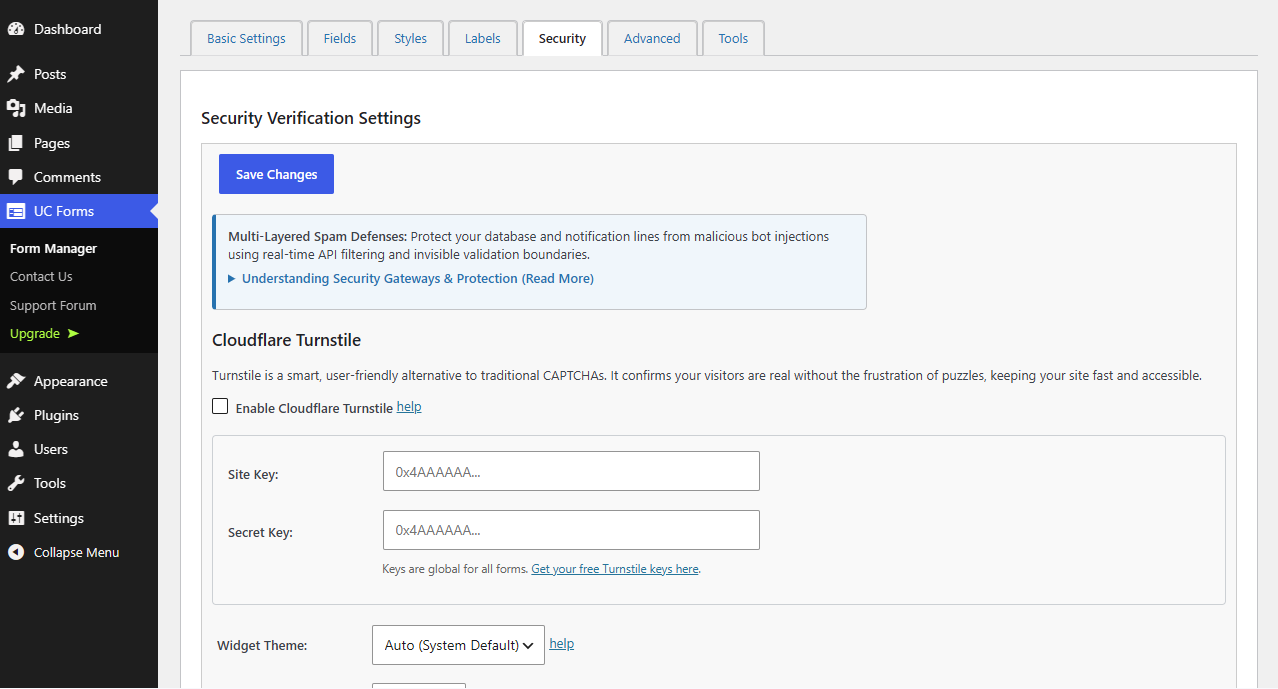Click the UC Forms menu icon

coord(16,211)
